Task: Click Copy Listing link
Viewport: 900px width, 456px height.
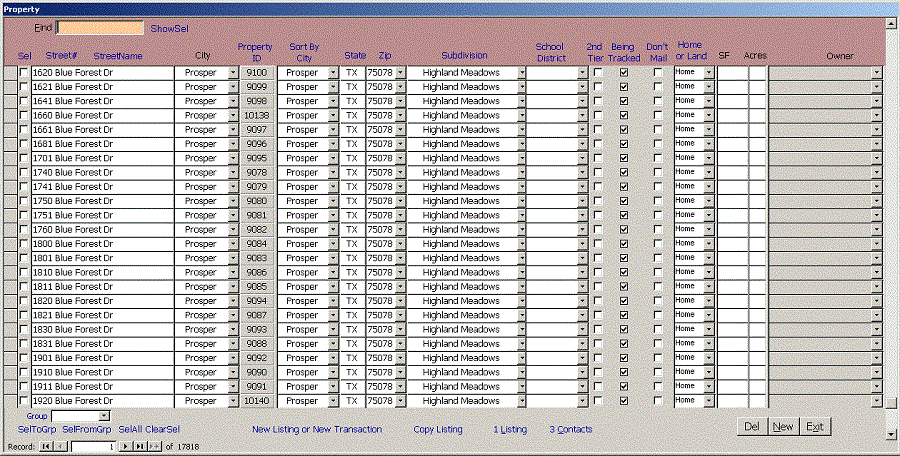Action: click(438, 429)
